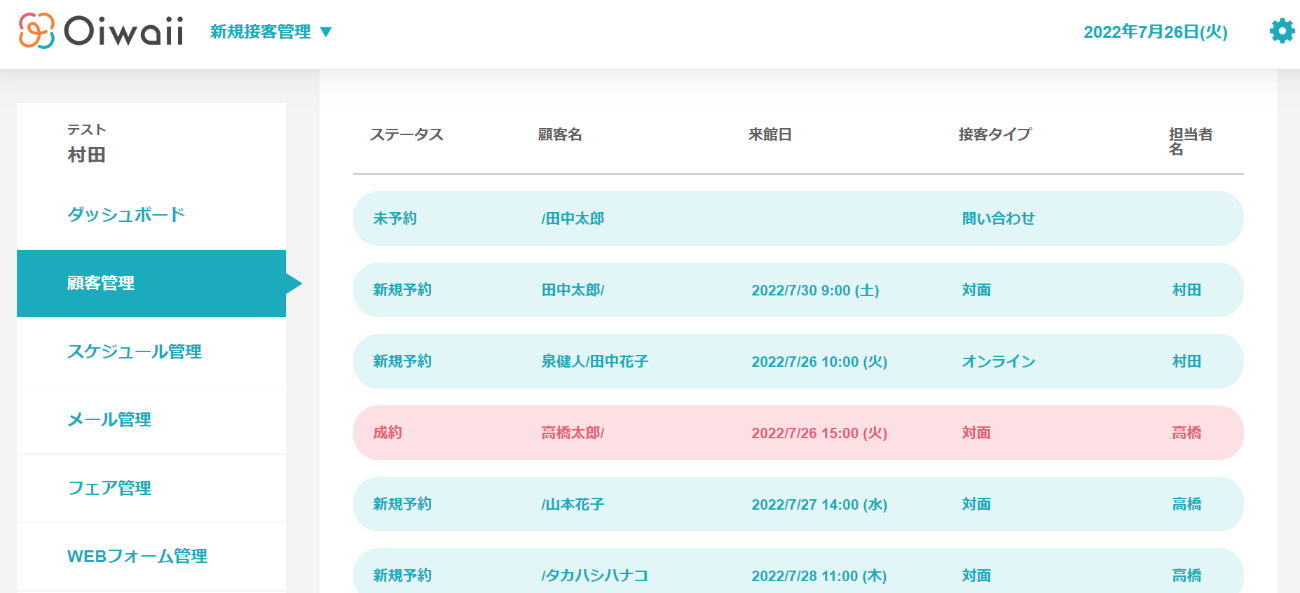Click 高橋 staff in 高橋太郎/ row
The image size is (1300, 593).
(x=1186, y=433)
